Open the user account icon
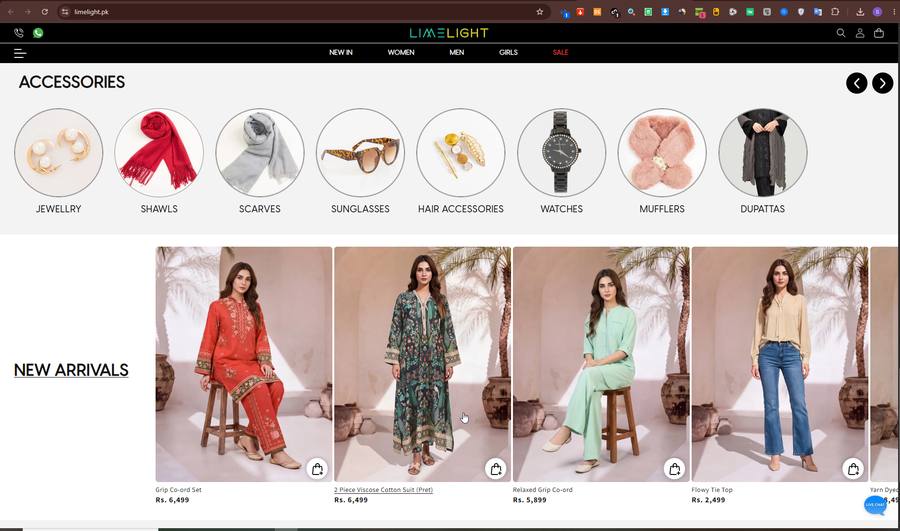This screenshot has width=900, height=531. pyautogui.click(x=860, y=33)
